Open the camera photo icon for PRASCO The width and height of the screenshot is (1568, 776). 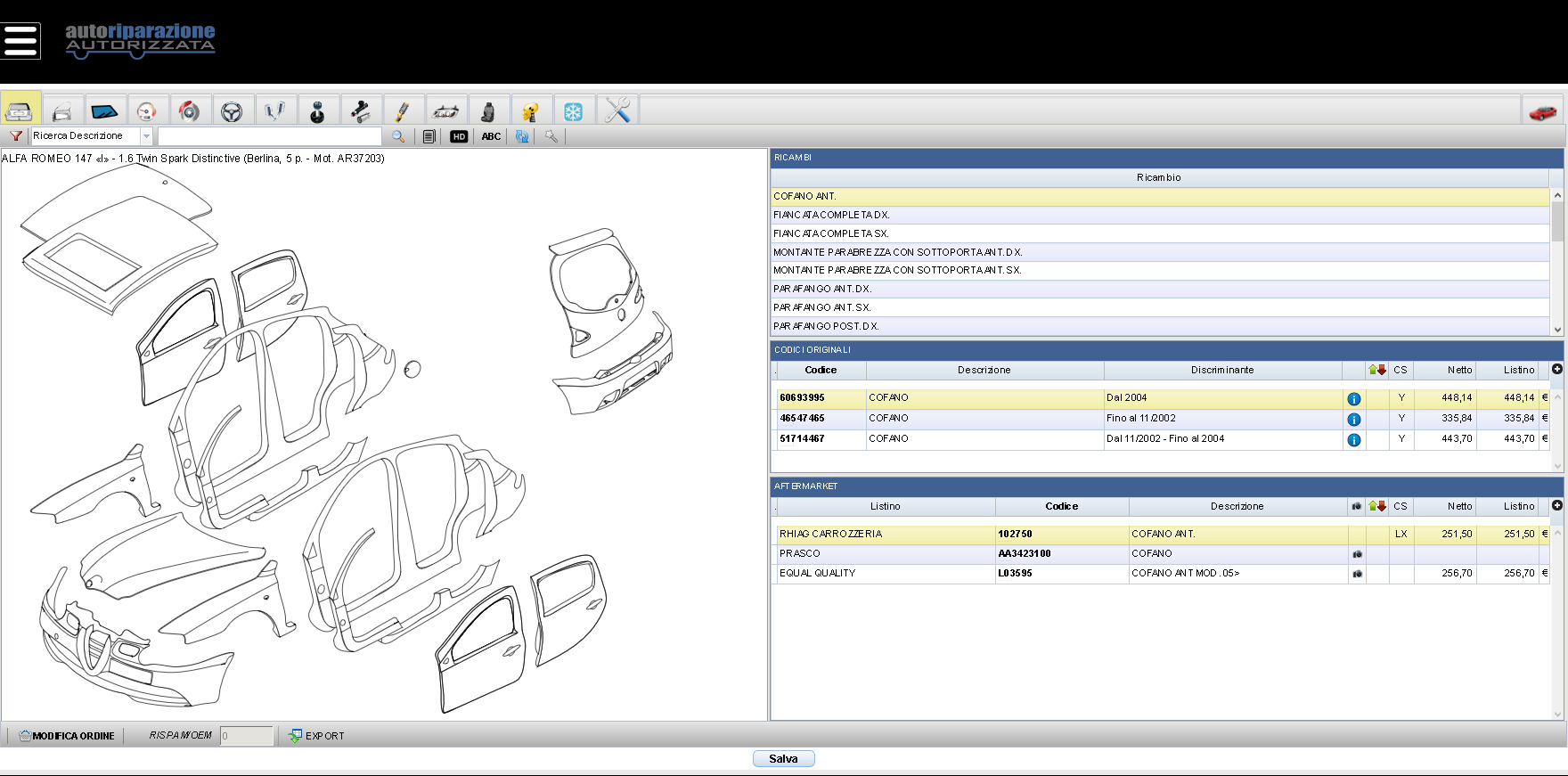[x=1357, y=554]
